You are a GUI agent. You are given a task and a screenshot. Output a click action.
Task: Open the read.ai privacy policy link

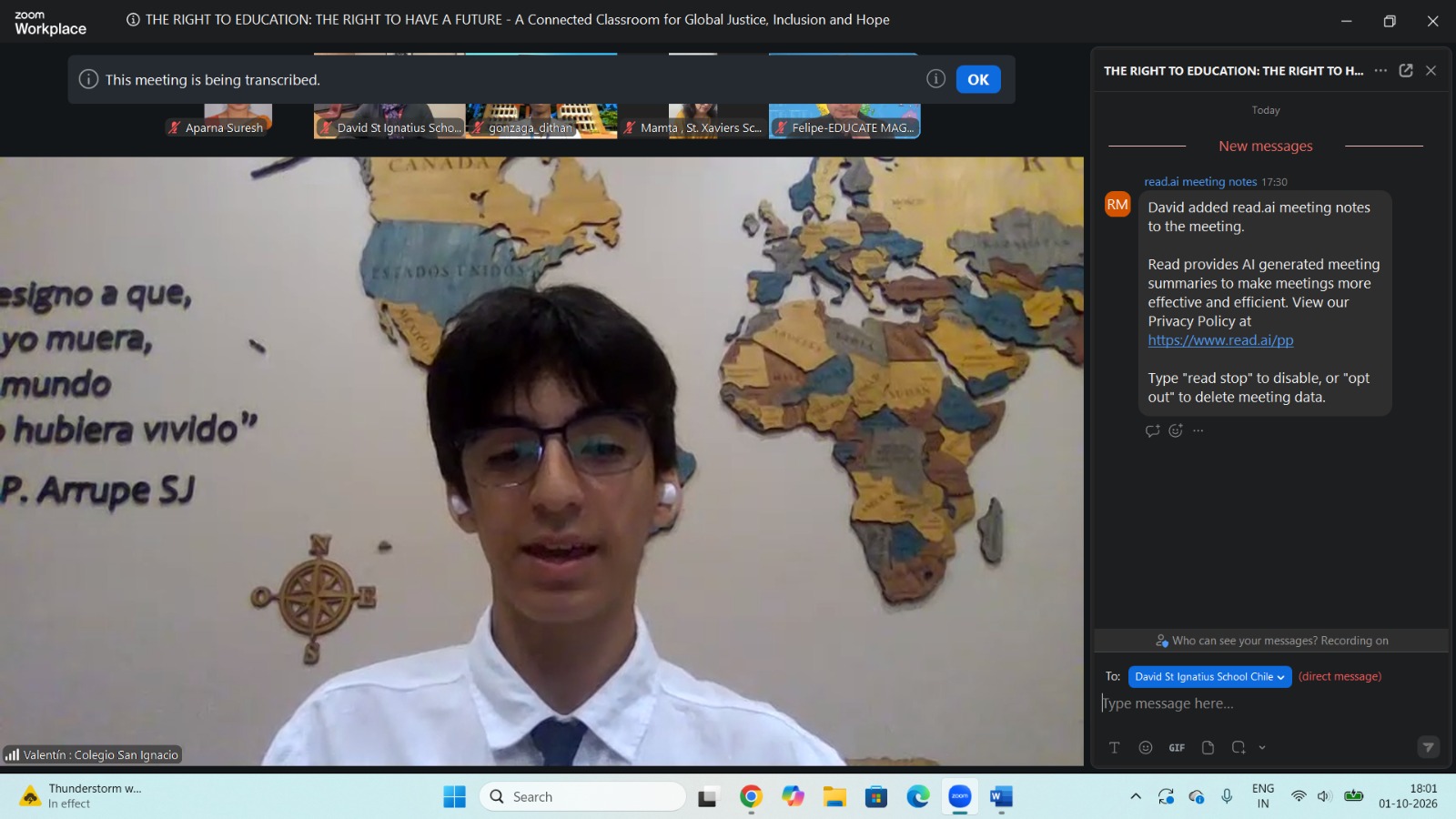(1220, 339)
